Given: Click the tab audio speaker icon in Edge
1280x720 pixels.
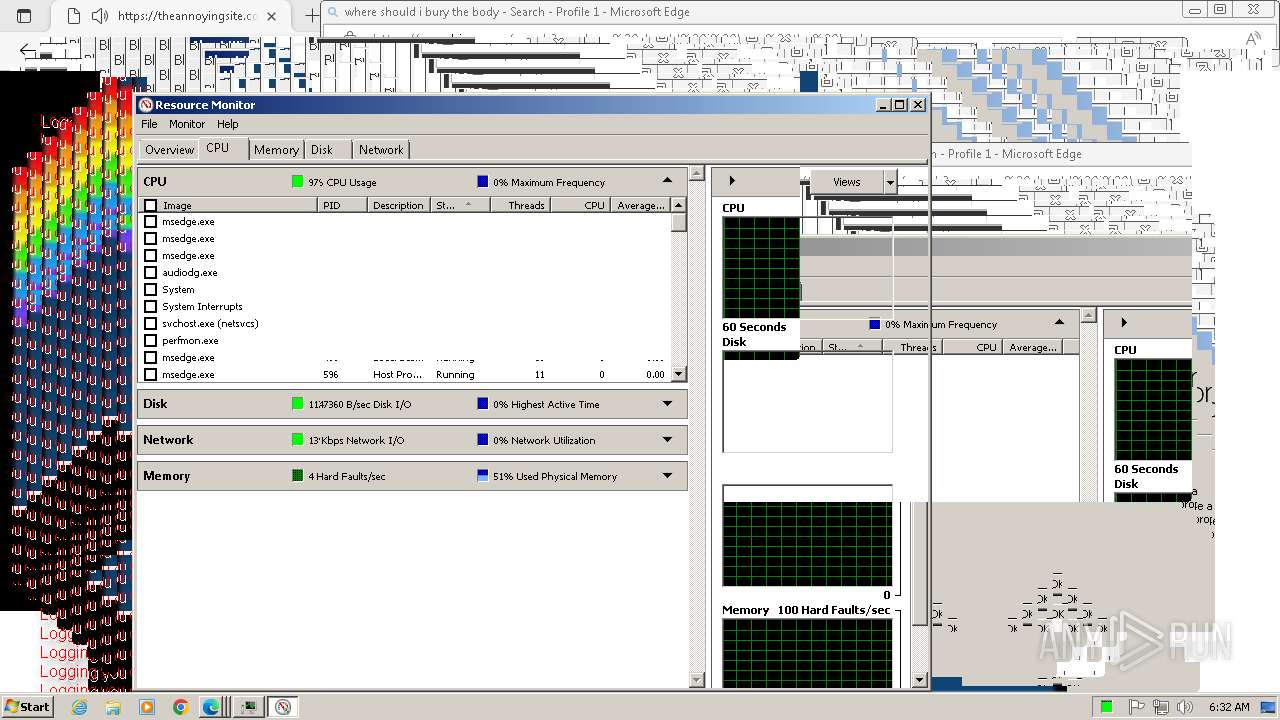Looking at the screenshot, I should 99,16.
